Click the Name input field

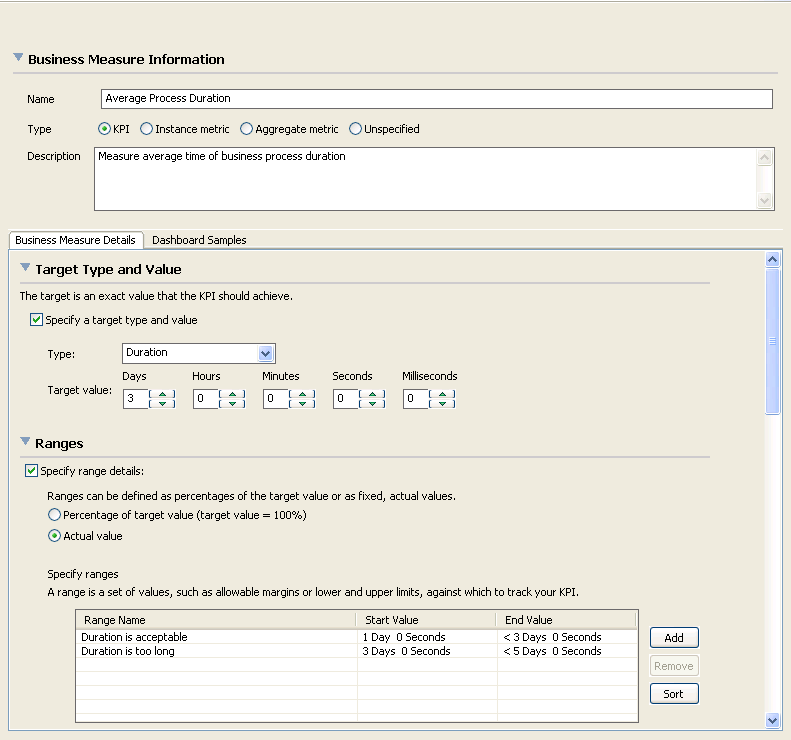(x=437, y=99)
